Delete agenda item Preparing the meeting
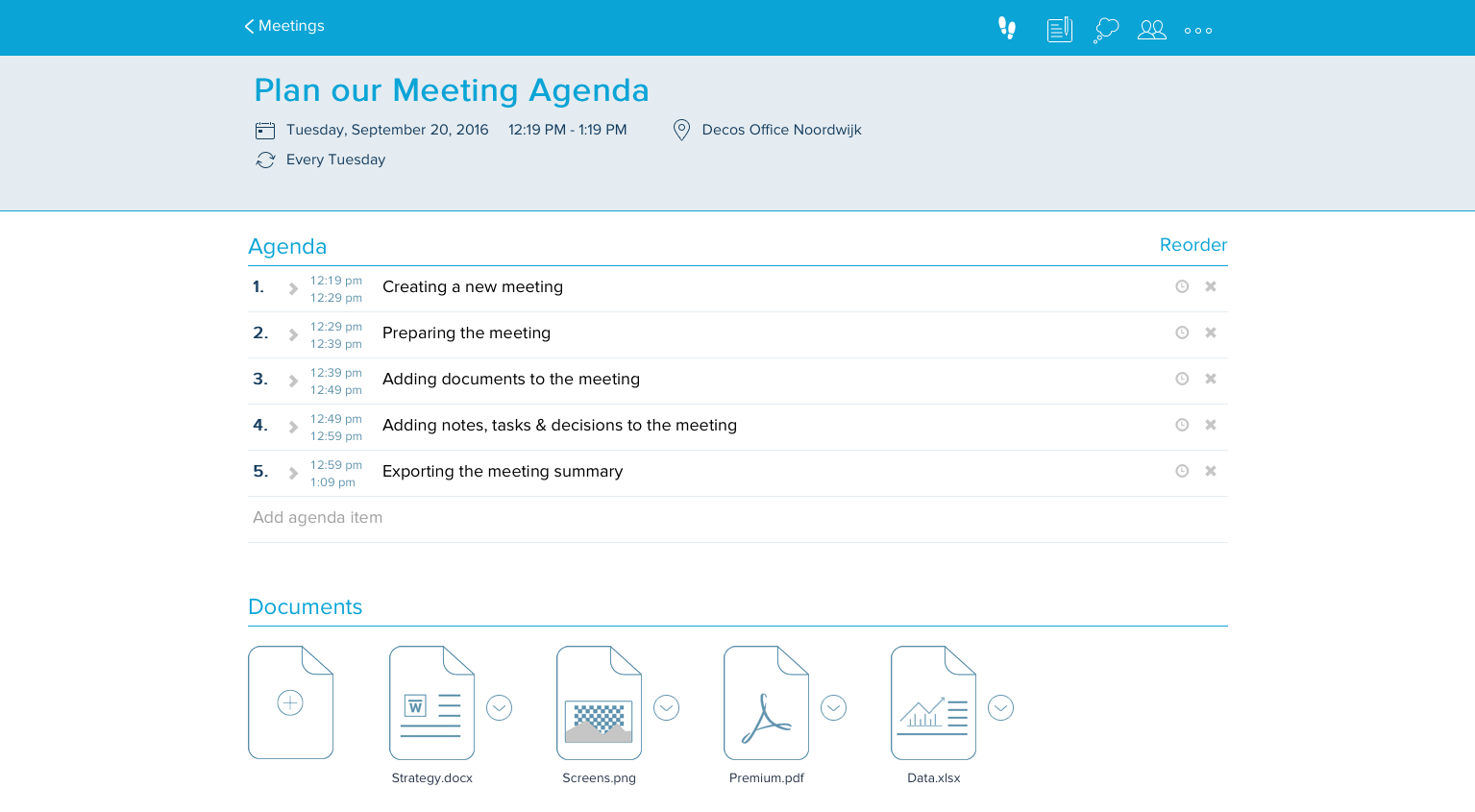The height and width of the screenshot is (812, 1475). [1211, 332]
